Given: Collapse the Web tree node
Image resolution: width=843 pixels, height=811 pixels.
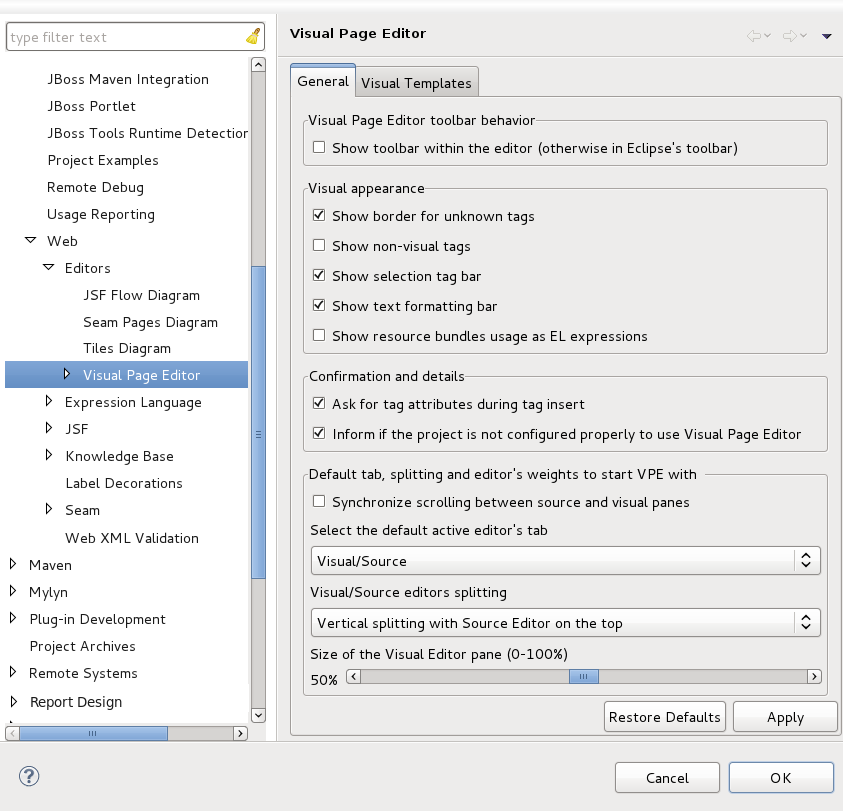Looking at the screenshot, I should click(x=28, y=241).
